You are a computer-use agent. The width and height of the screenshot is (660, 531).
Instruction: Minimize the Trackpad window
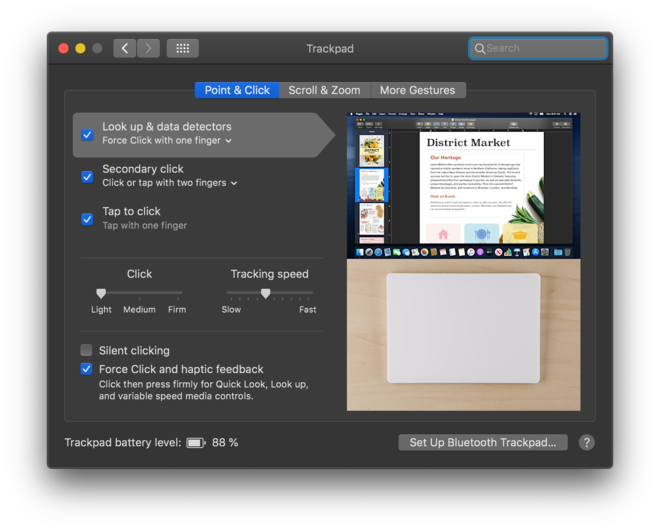tap(80, 48)
